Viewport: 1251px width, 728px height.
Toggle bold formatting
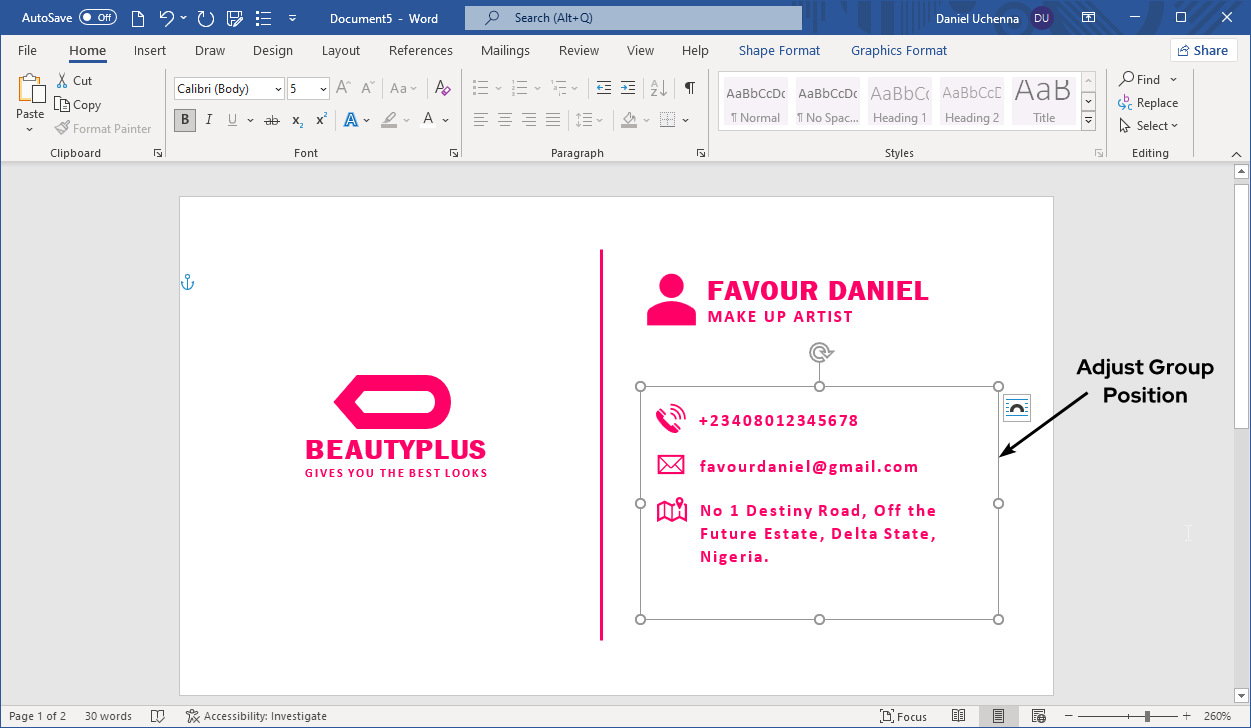point(184,119)
